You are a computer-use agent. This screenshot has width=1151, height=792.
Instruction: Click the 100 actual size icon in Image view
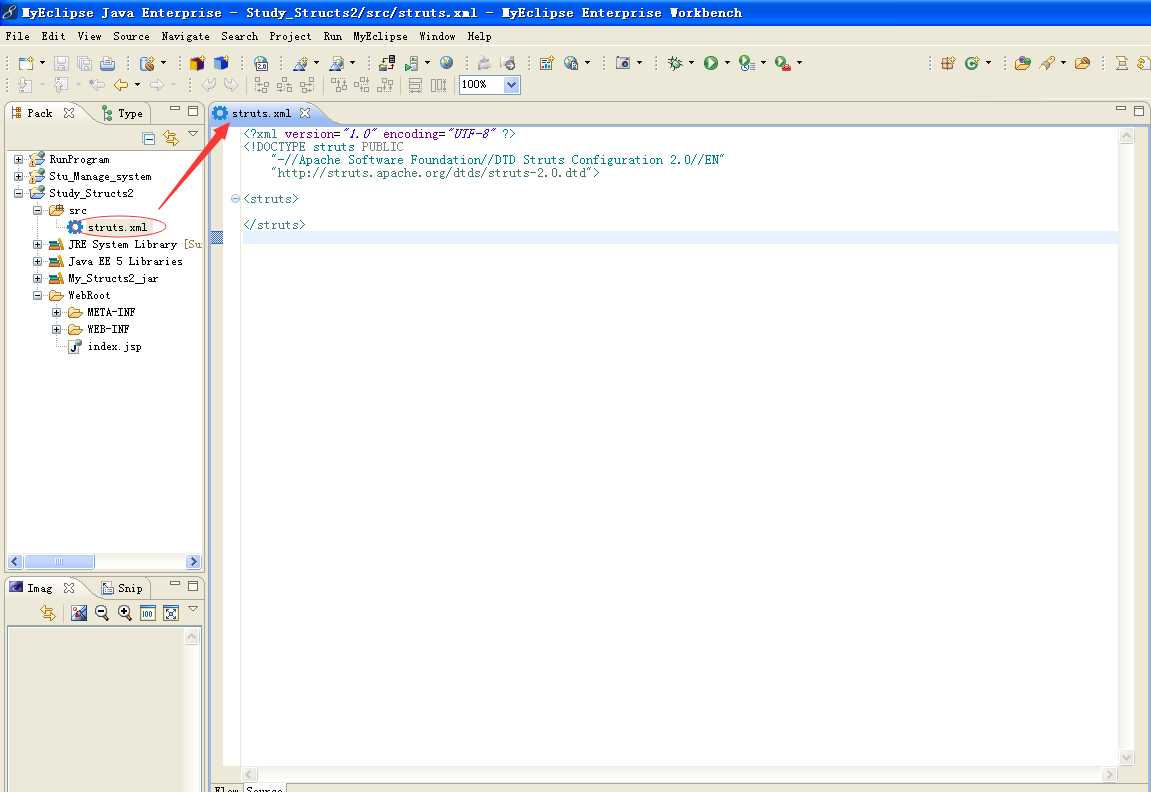[x=148, y=613]
